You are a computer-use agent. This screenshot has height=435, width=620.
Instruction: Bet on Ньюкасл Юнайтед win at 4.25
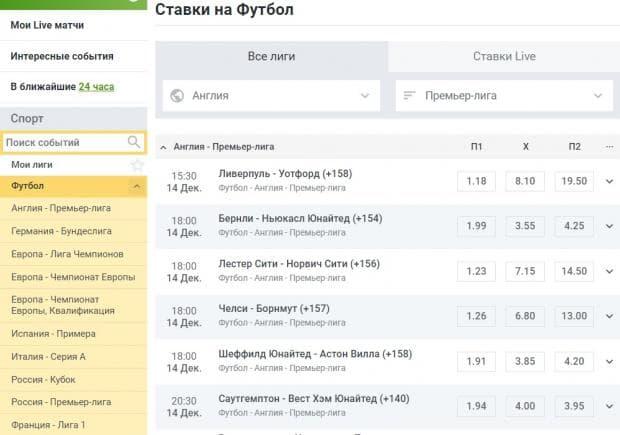pos(574,226)
